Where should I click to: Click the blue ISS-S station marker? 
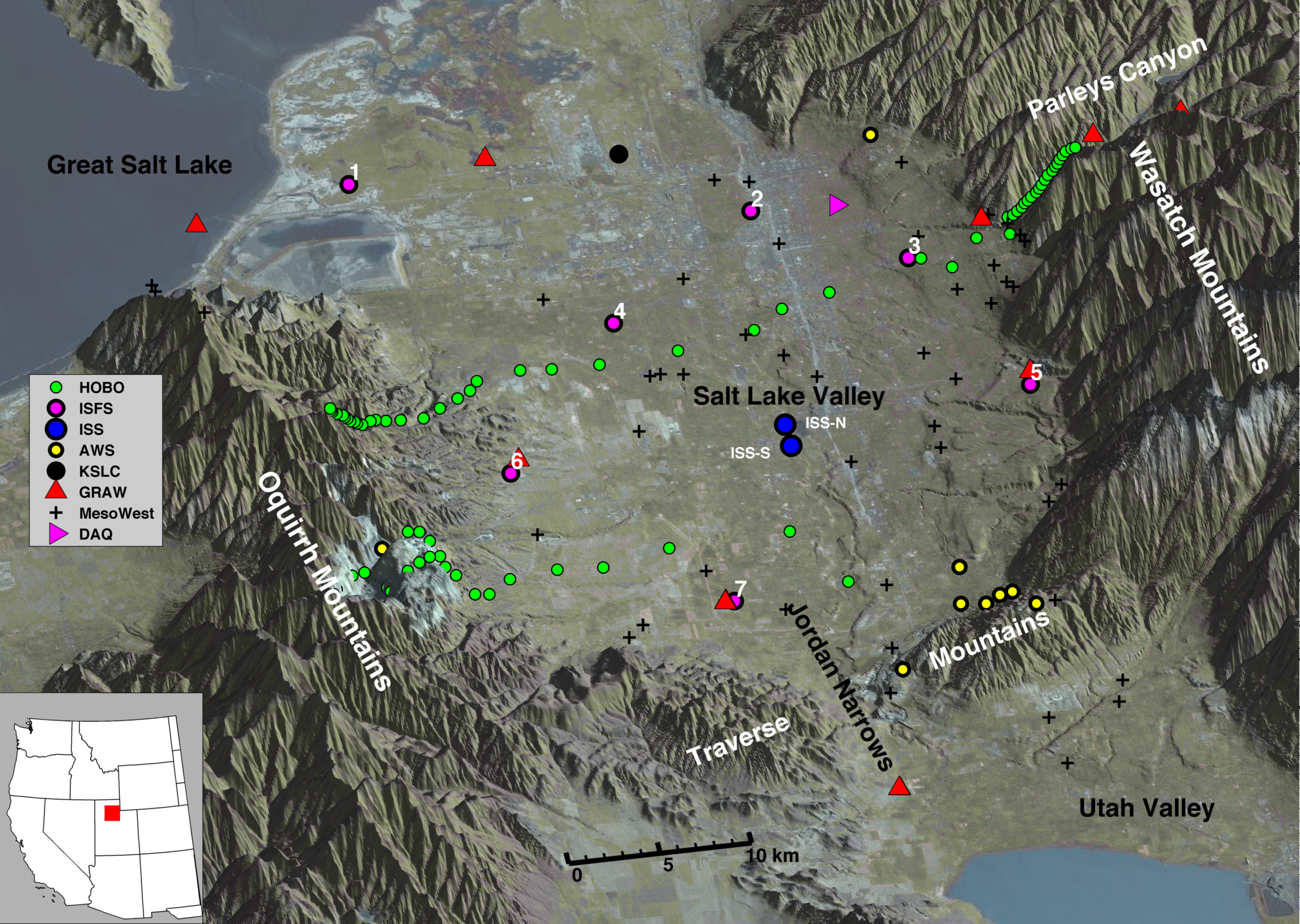[791, 446]
